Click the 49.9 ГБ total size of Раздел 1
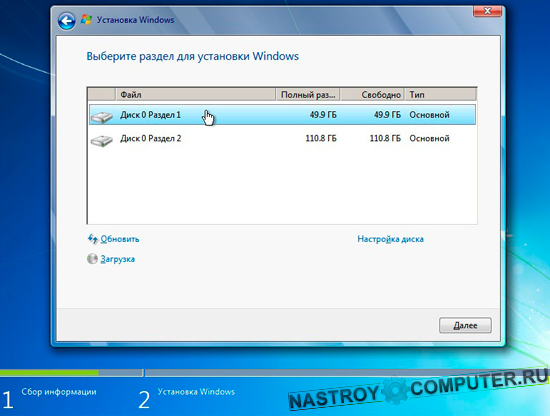550x416 pixels. 323,115
